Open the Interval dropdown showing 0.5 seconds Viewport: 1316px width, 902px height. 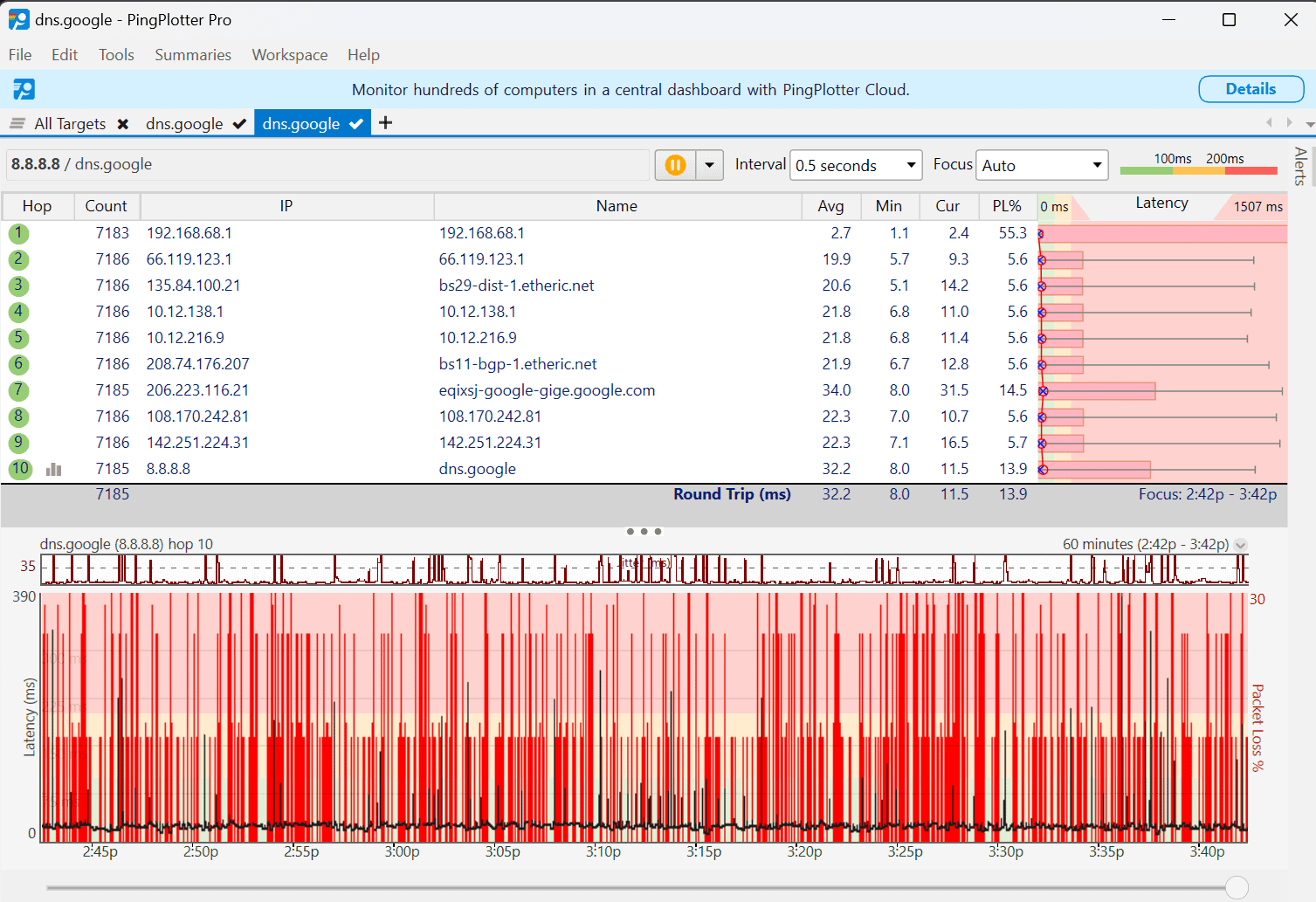click(x=856, y=165)
